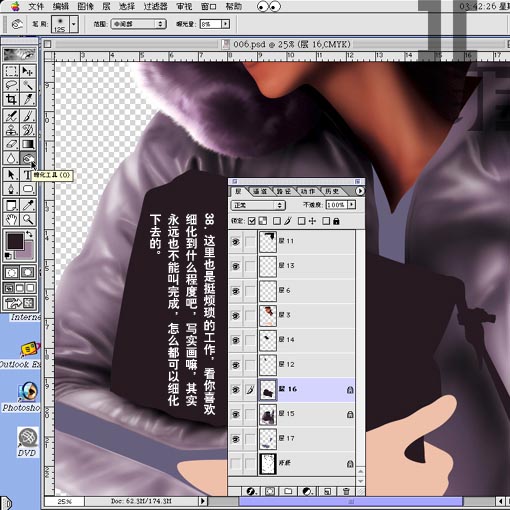Select the Magic Wand tool

tap(28, 85)
